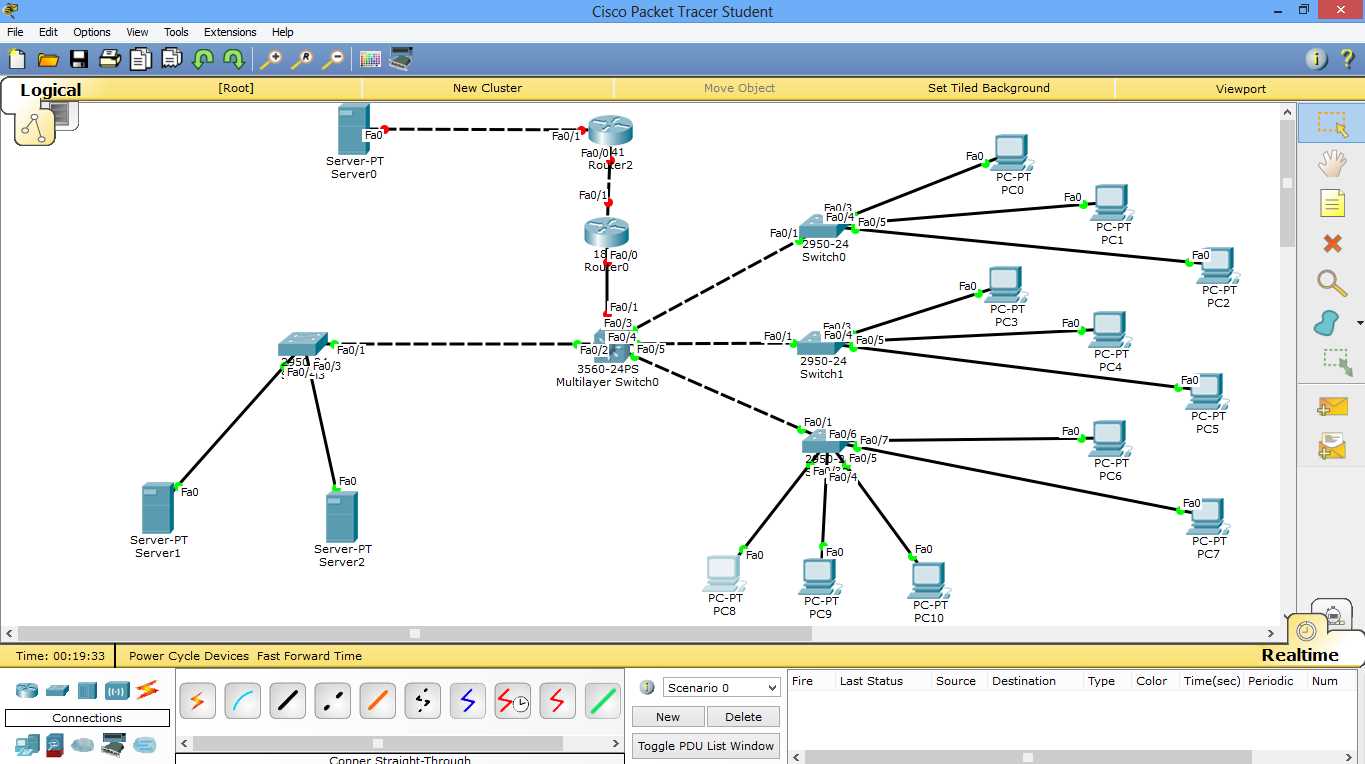Choose the Resize Shape tool
Viewport: 1365px width, 764px height.
pos(1335,361)
